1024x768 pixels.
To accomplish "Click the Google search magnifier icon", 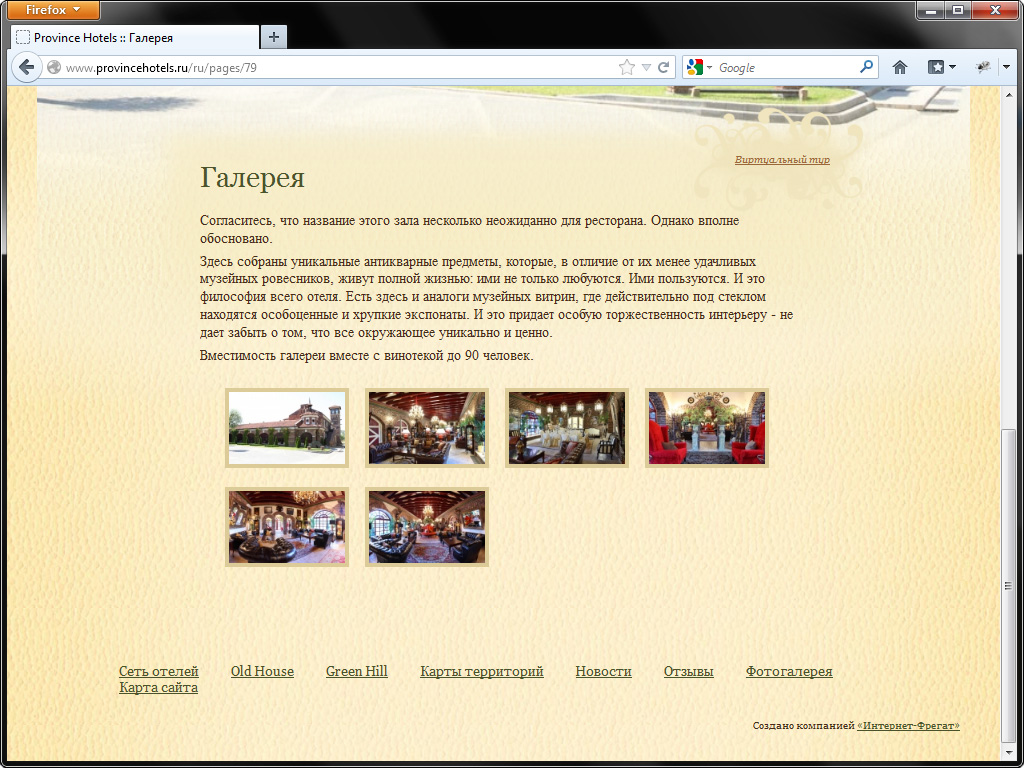I will click(866, 67).
